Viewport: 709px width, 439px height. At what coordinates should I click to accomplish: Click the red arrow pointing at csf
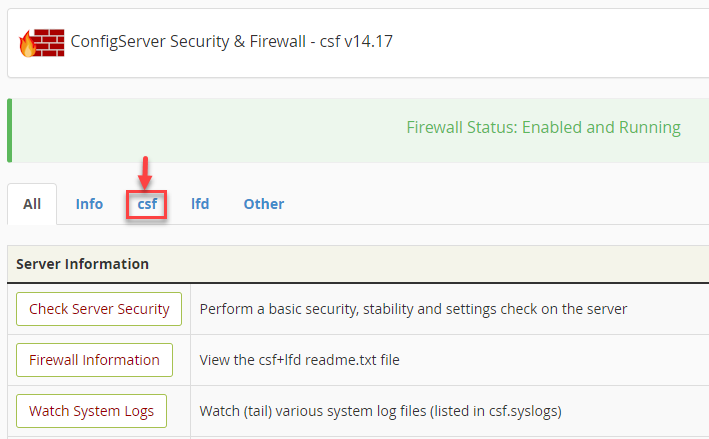[145, 171]
